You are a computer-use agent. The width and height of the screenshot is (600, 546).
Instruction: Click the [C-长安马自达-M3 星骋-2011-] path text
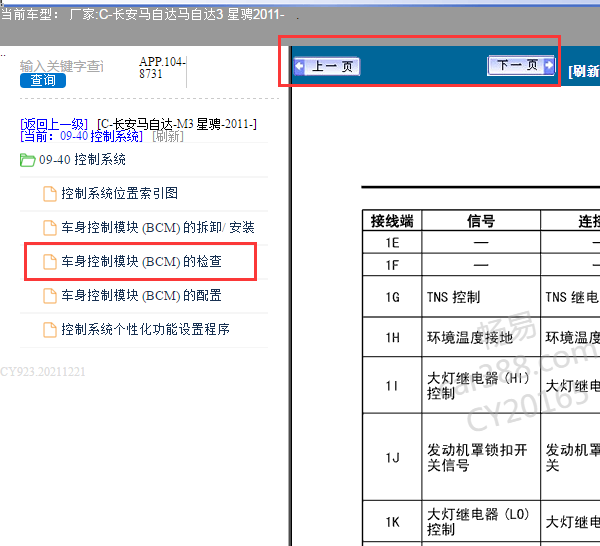pos(177,124)
